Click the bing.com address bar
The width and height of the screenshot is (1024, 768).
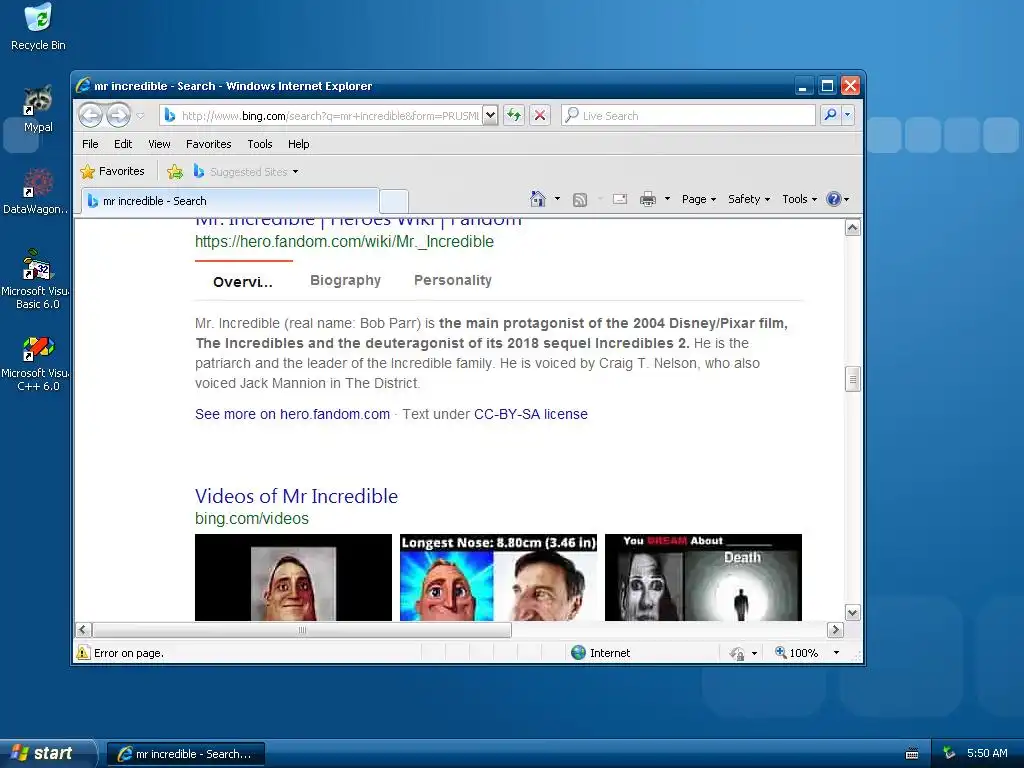[x=321, y=116]
